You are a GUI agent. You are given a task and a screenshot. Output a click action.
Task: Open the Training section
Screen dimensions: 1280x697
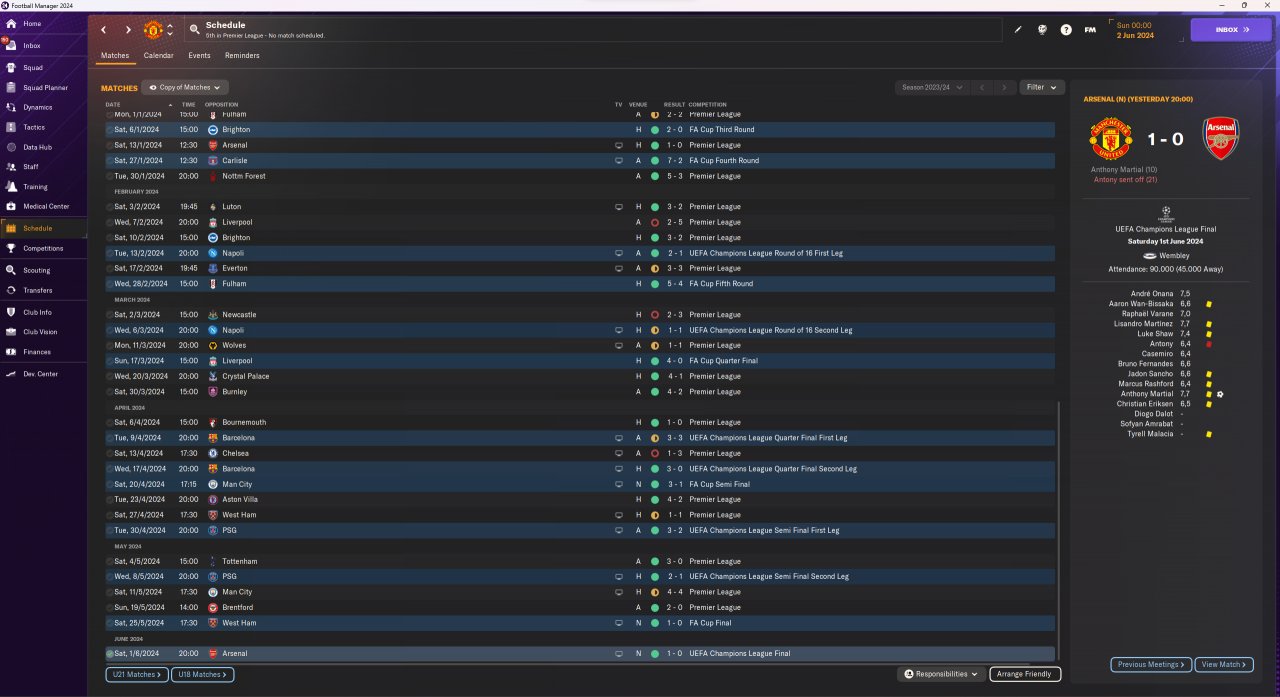tap(35, 187)
